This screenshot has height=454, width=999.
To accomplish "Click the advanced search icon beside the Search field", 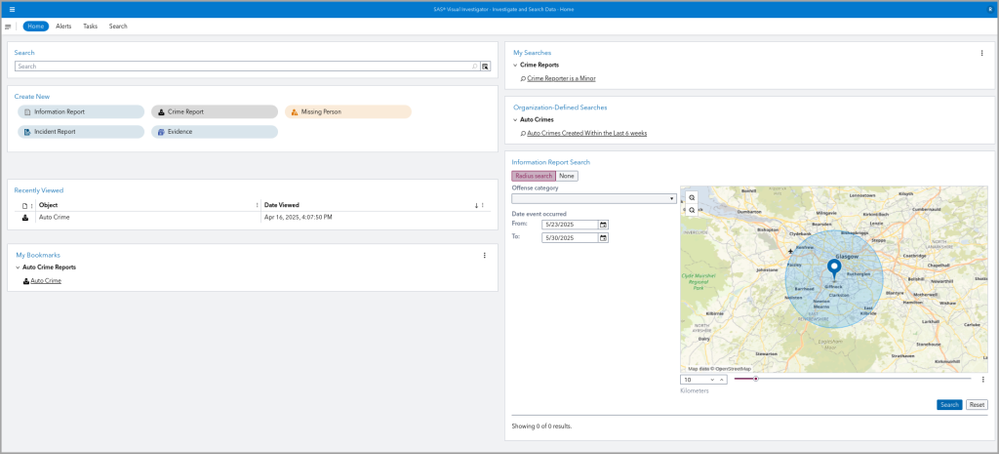I will pos(485,66).
